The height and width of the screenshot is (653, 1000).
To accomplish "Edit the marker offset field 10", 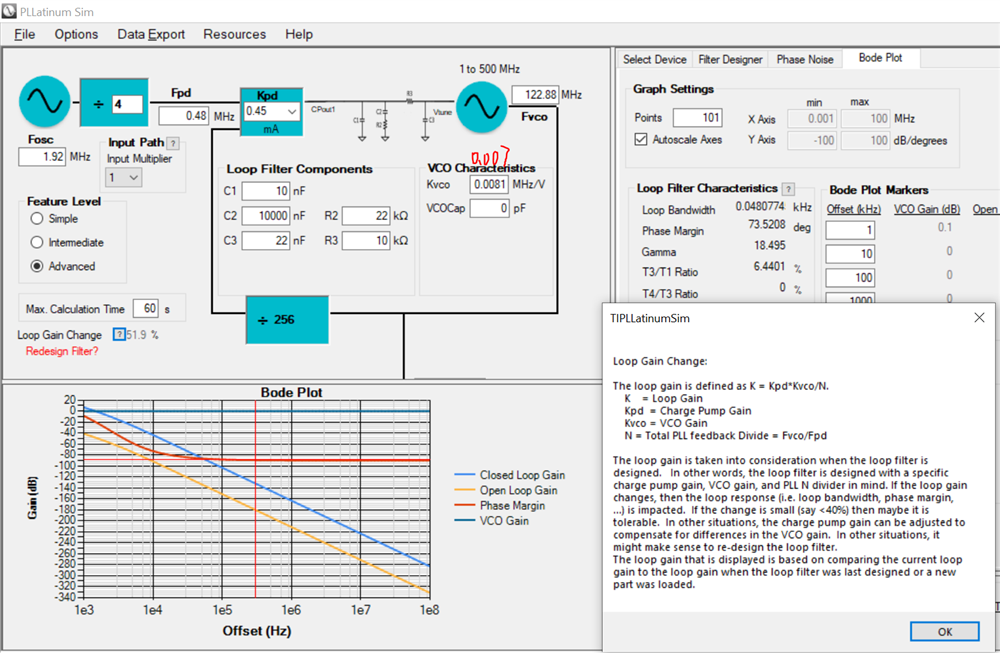I will point(850,254).
